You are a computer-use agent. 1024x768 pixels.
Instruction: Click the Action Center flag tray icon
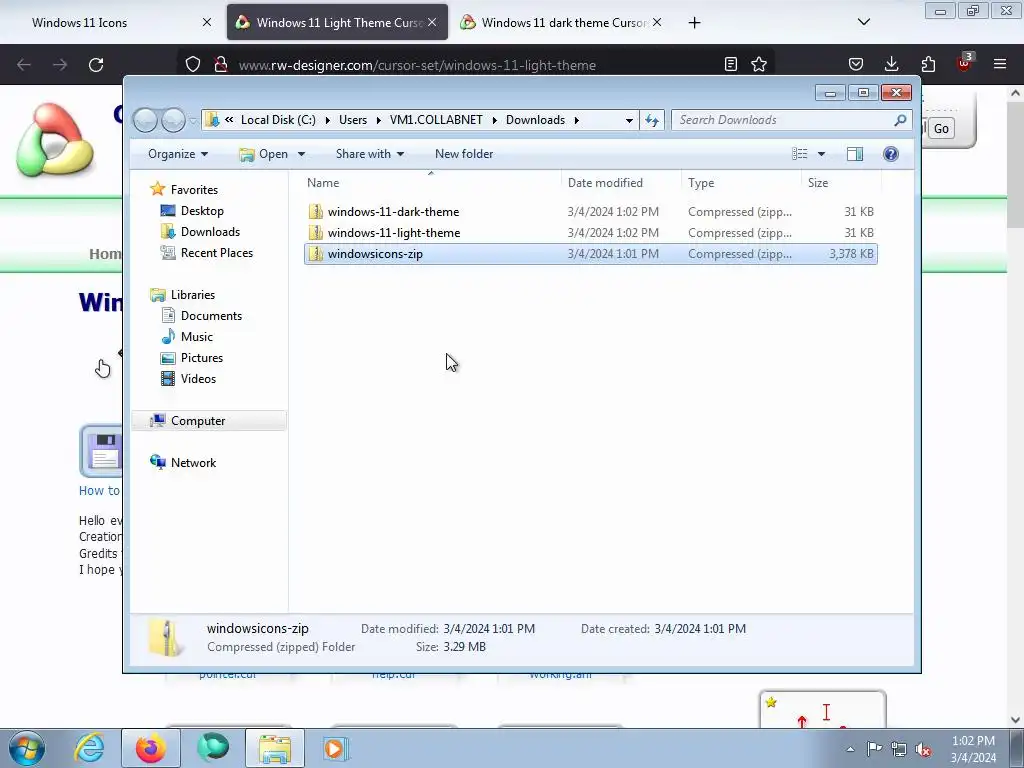[x=874, y=749]
